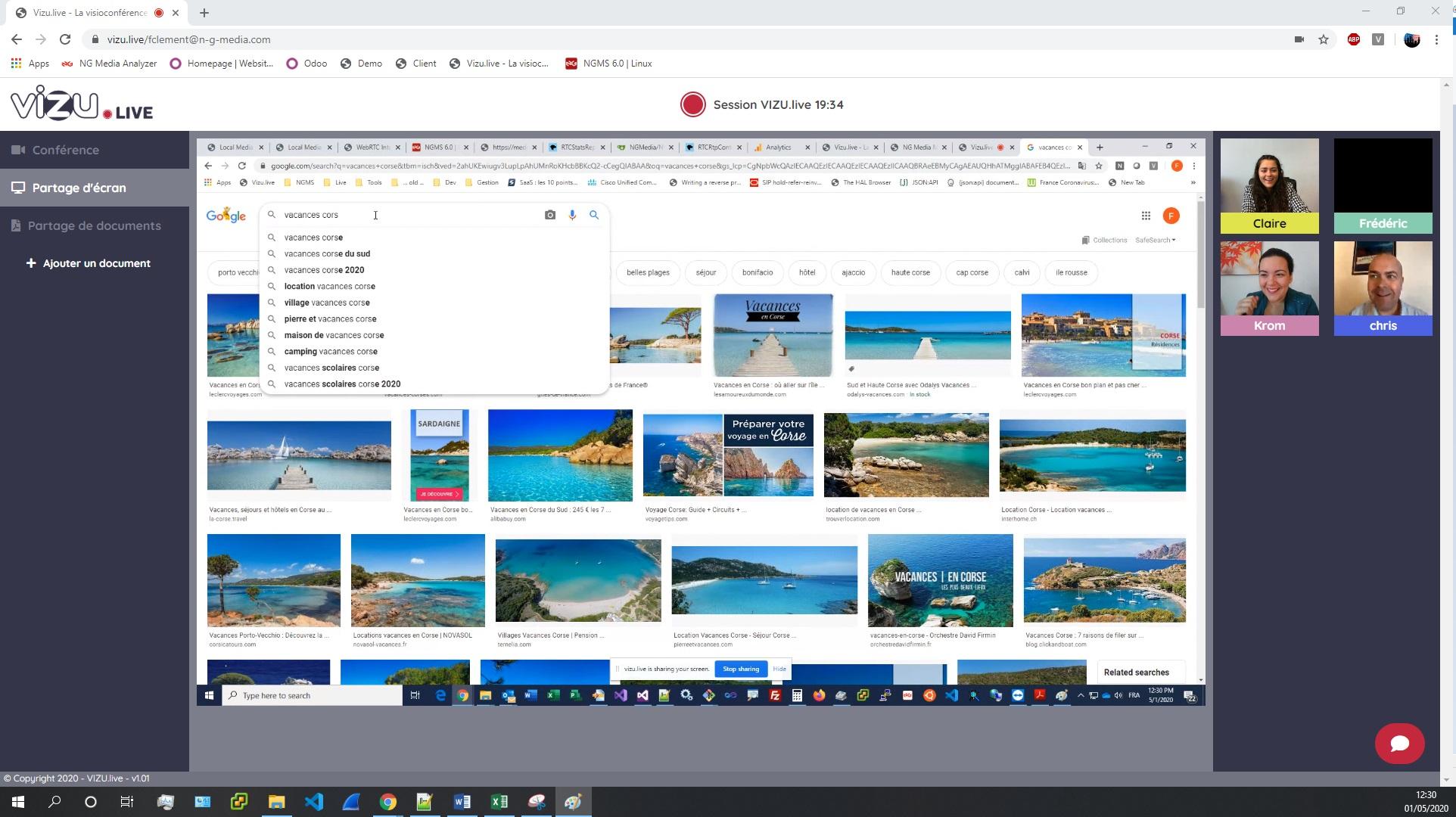This screenshot has height=817, width=1456.
Task: Open the Conférence section
Action: [95, 150]
